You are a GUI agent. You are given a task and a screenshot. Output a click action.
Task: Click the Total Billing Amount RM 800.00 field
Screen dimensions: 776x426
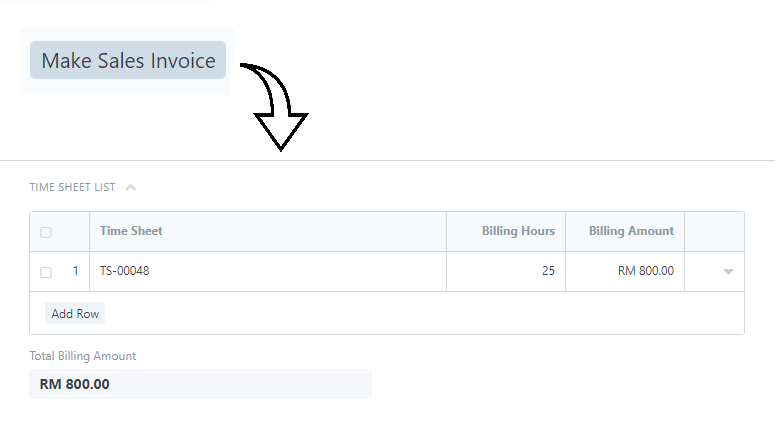click(x=200, y=384)
